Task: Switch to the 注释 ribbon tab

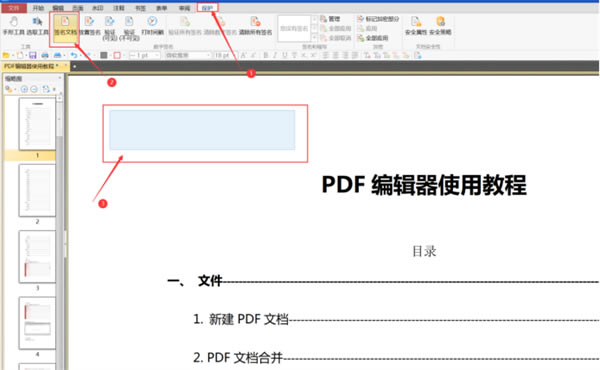Action: 119,8
